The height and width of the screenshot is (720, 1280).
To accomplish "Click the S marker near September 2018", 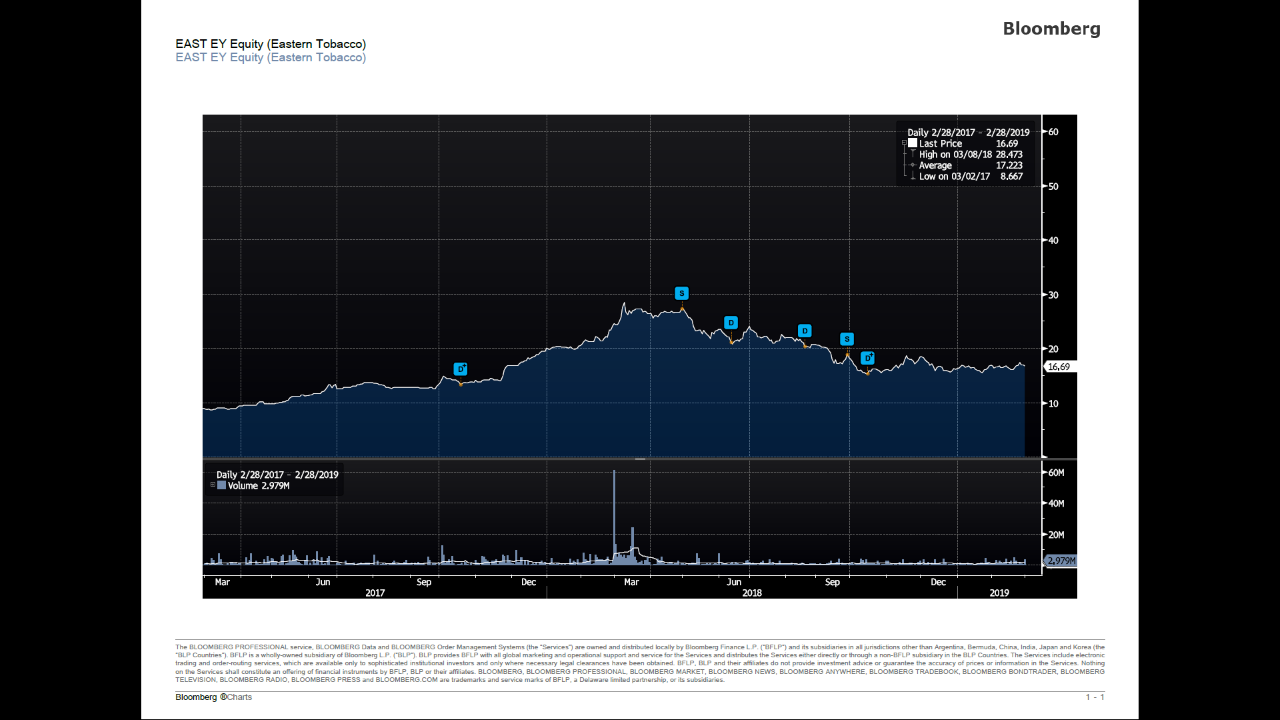I will [847, 339].
